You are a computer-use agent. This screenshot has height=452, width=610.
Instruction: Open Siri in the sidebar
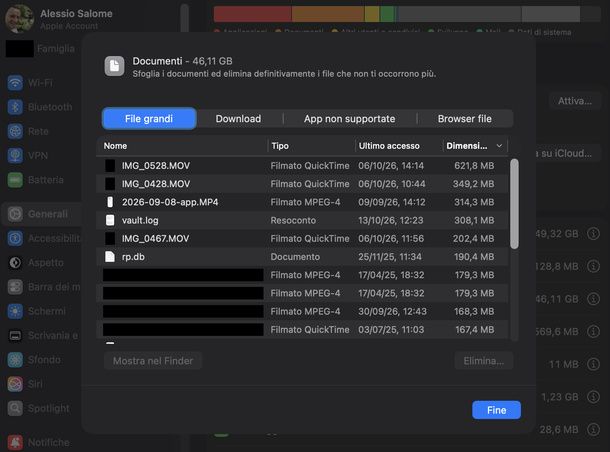point(25,384)
